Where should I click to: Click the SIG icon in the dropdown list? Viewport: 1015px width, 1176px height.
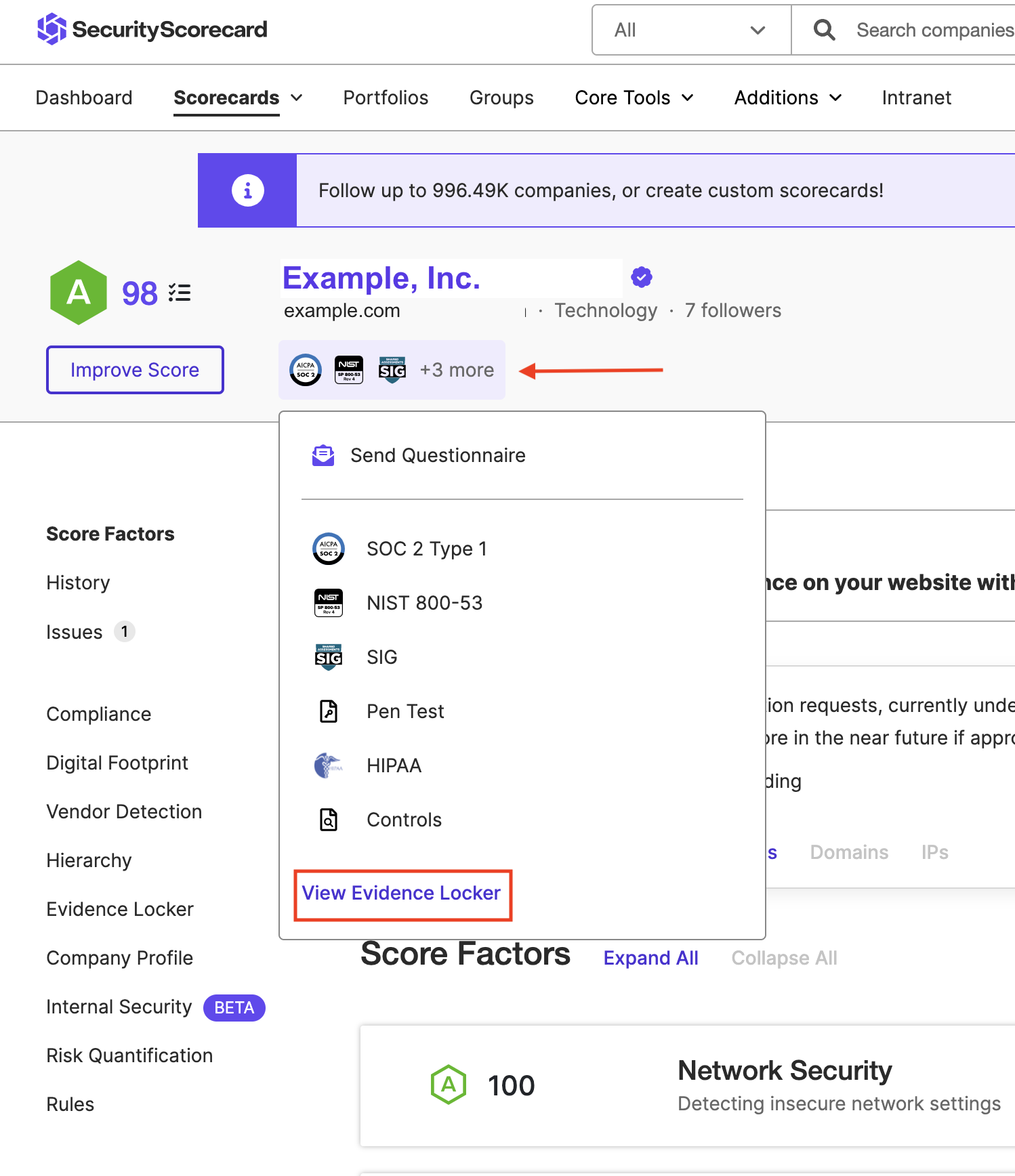(329, 657)
